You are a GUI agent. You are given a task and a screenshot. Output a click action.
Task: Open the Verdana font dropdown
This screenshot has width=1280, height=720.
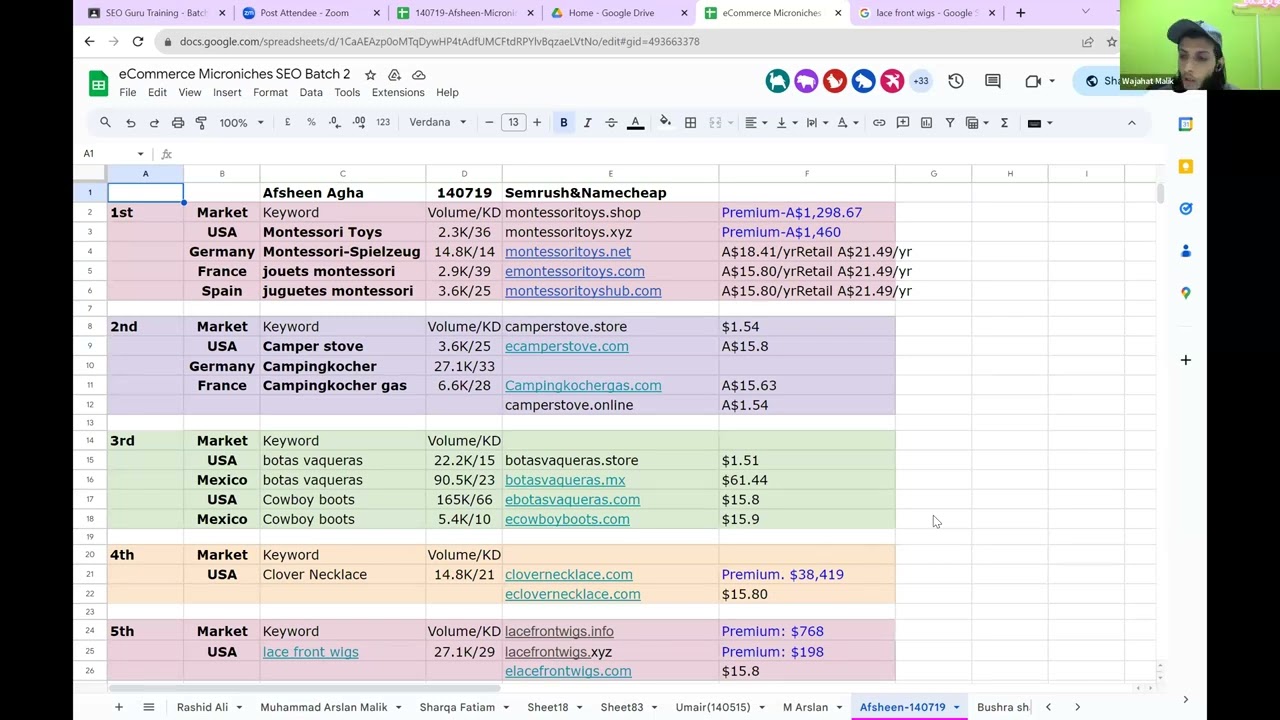pyautogui.click(x=437, y=123)
